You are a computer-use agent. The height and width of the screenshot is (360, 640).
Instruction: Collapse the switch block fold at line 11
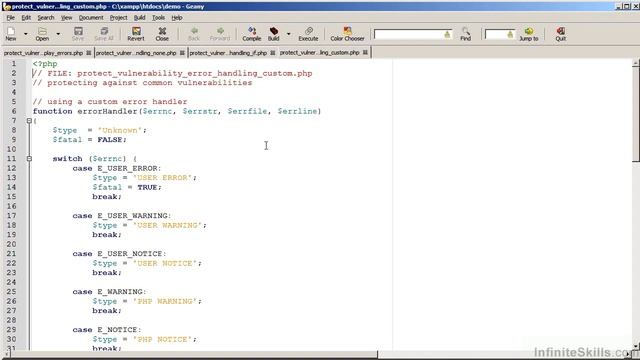tap(29, 158)
